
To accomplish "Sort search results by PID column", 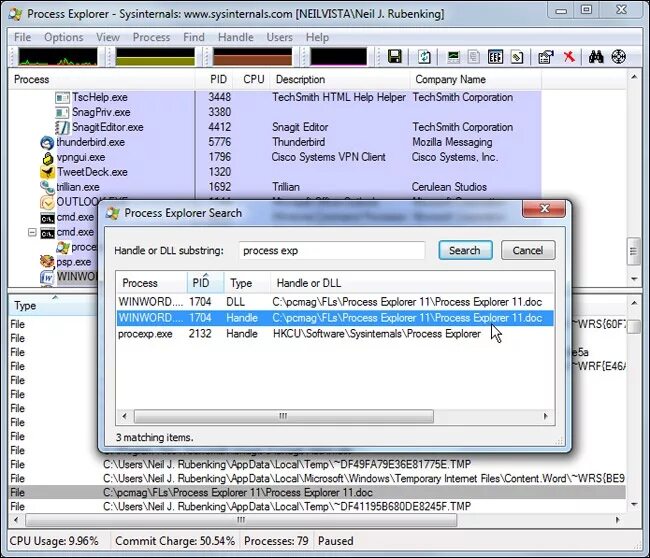I will click(x=206, y=283).
